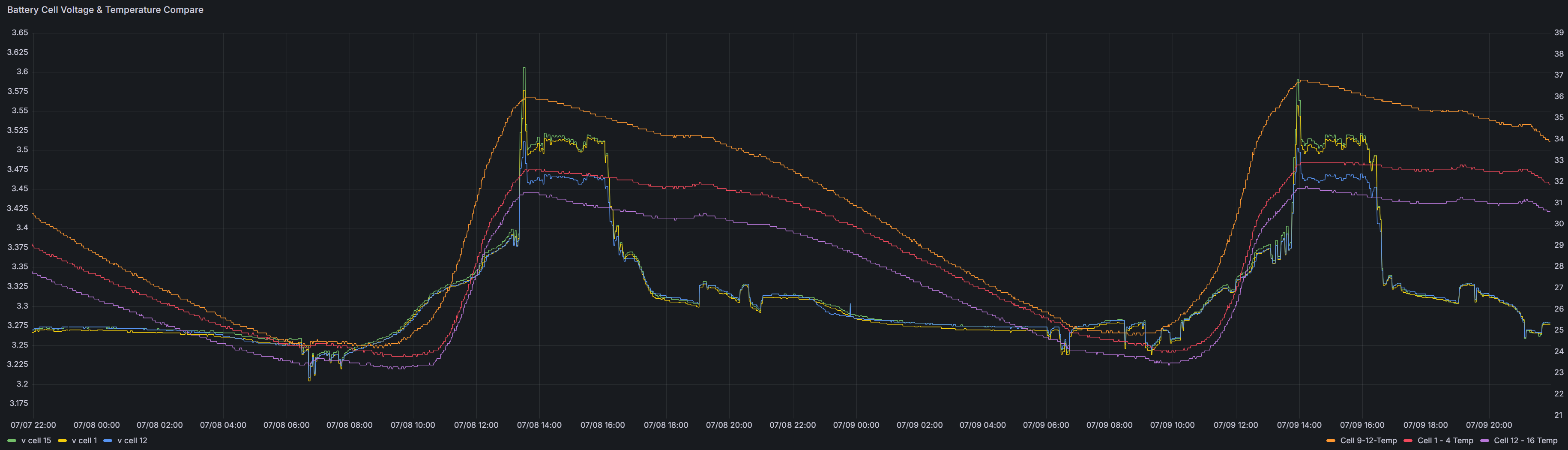Toggle the "v cell 1" legend series
This screenshot has height=450, width=1568.
tap(84, 440)
